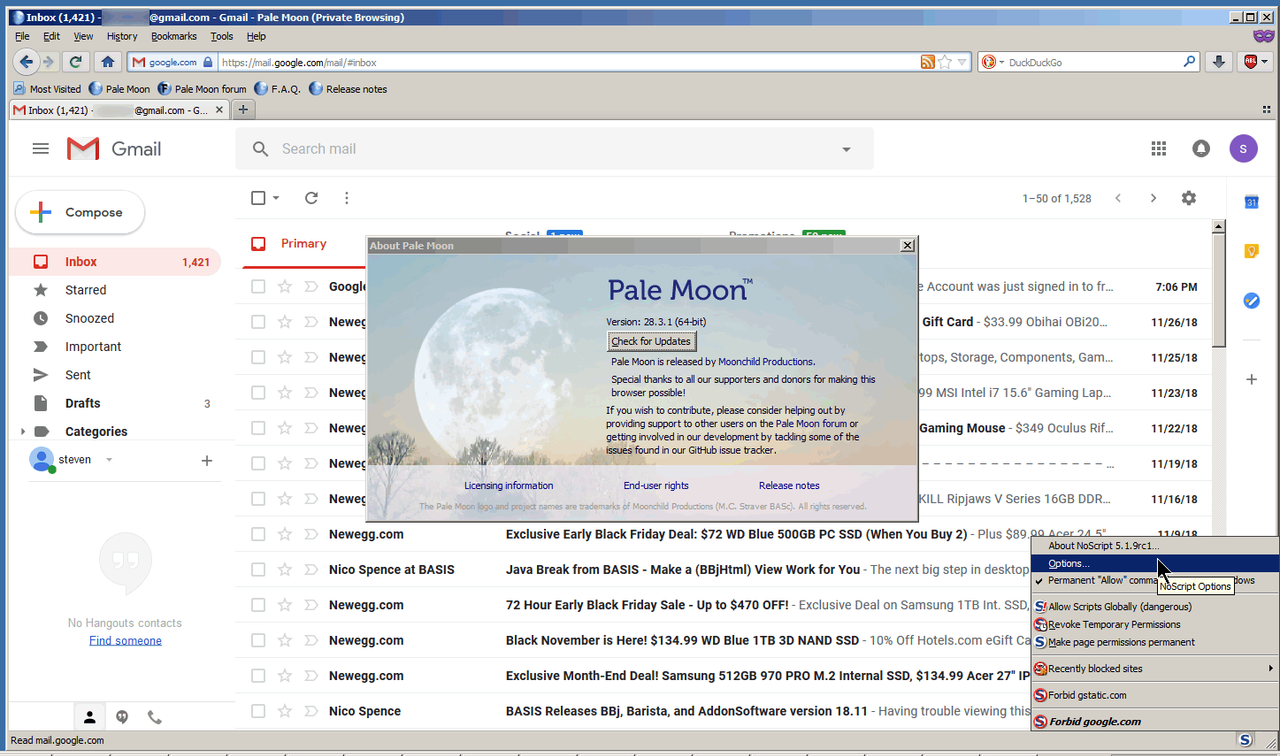This screenshot has height=756, width=1280.
Task: Click the browser Back arrow button
Action: tap(27, 62)
